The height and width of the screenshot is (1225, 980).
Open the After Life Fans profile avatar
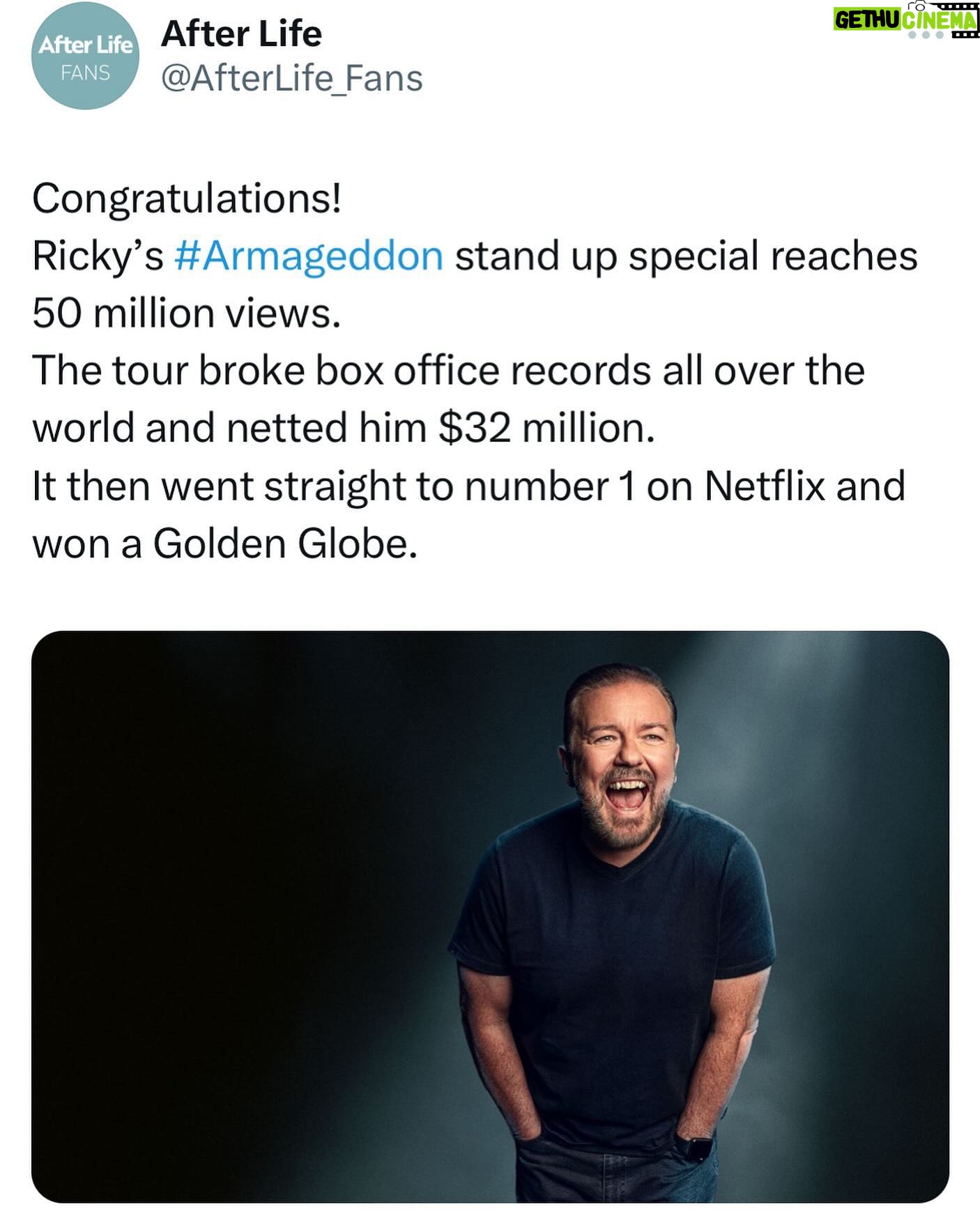(85, 56)
